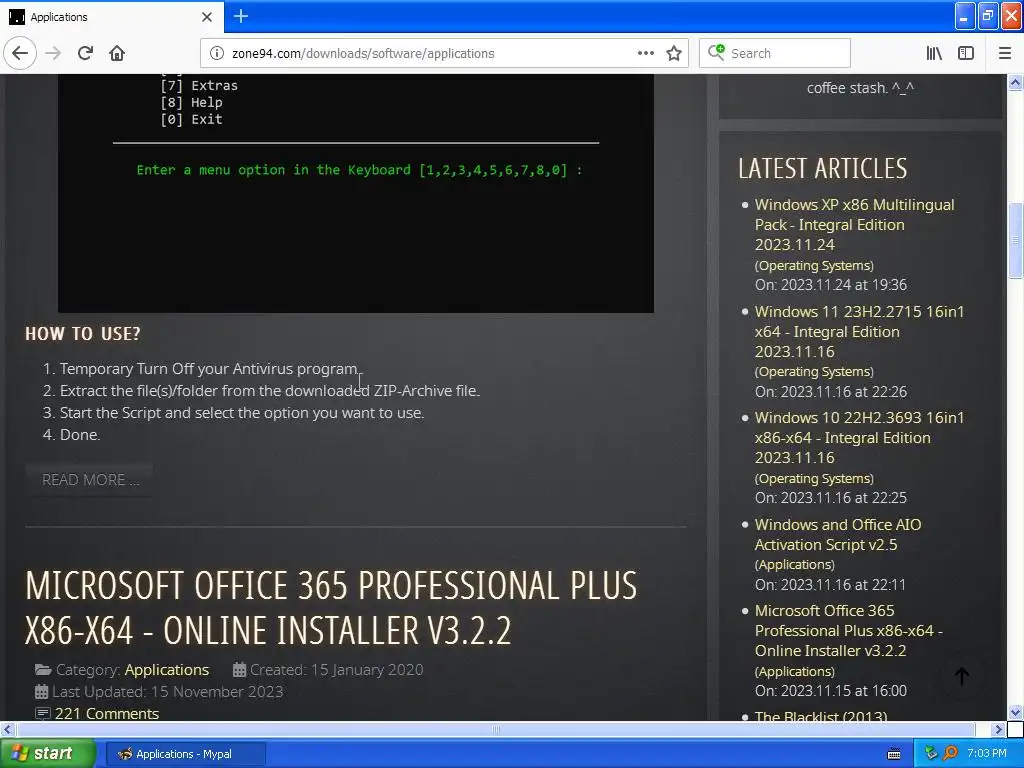1024x768 pixels.
Task: Show site information for zone94.com
Action: (x=216, y=53)
